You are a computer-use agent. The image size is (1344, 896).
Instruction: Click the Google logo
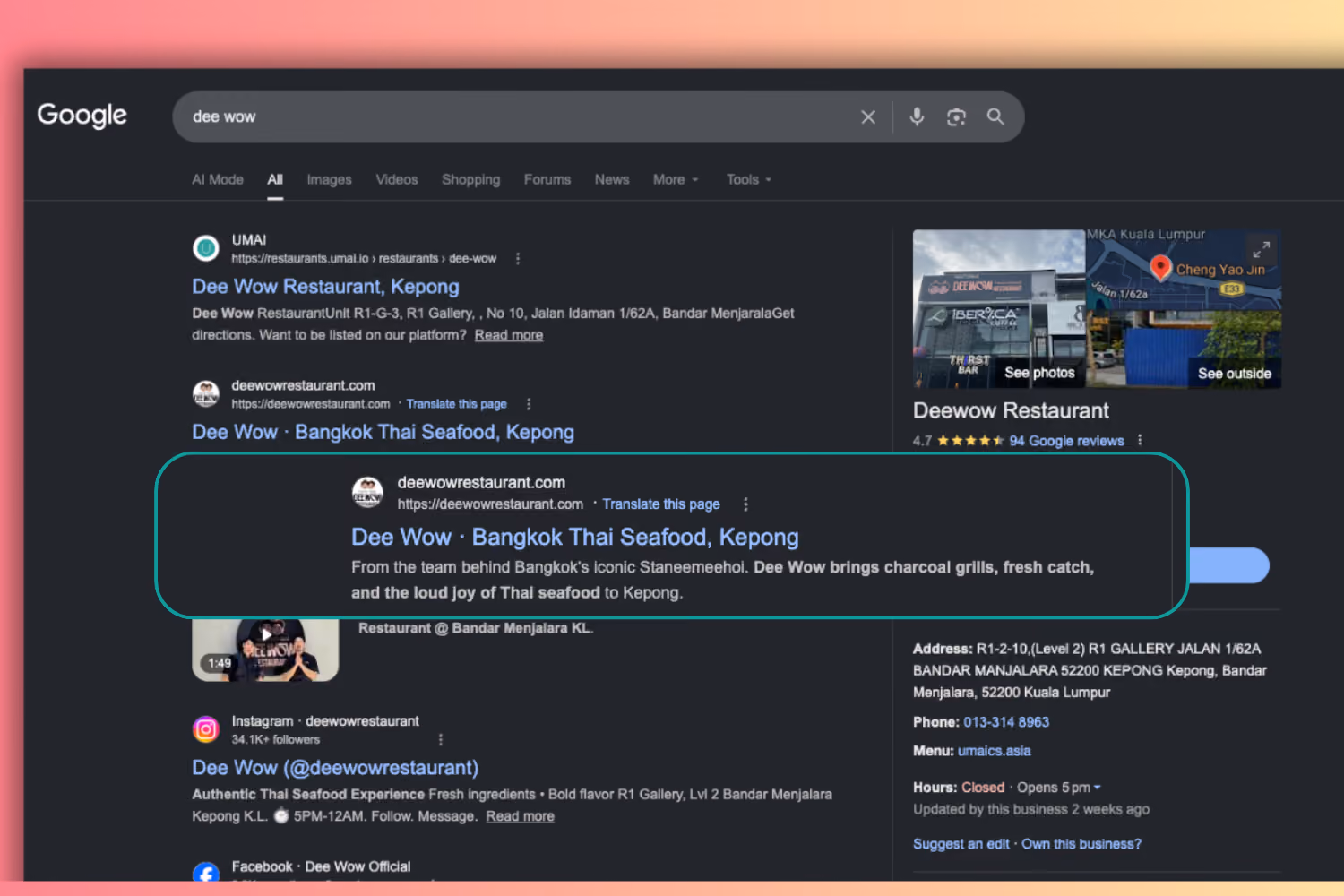(82, 115)
